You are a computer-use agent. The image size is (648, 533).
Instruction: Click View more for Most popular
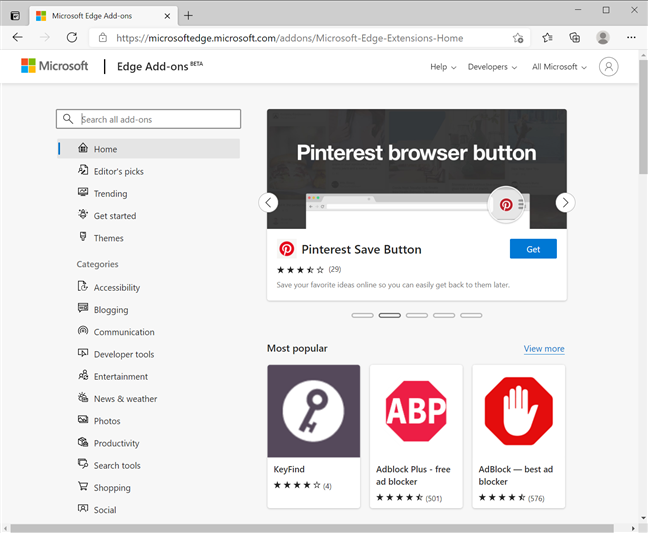[544, 349]
